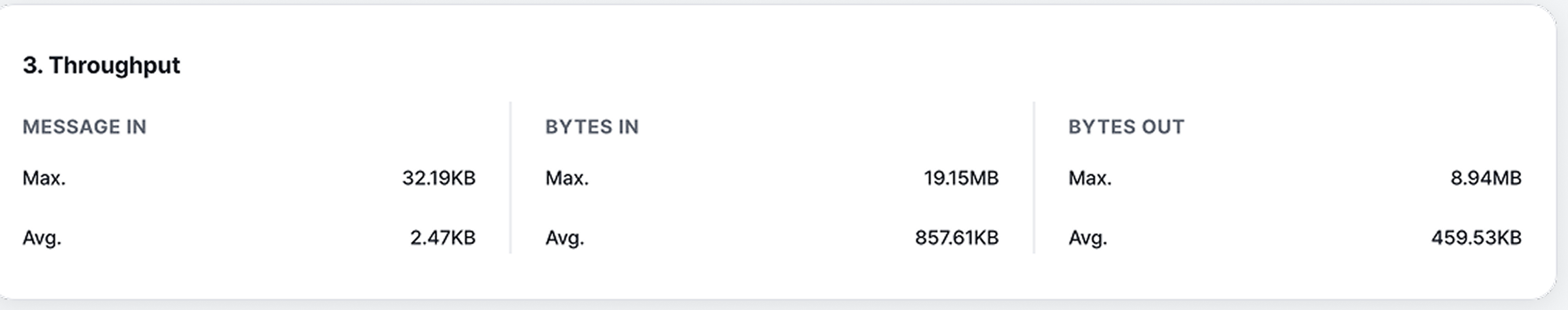This screenshot has width=1568, height=310.
Task: Select the 2.47KB average message value
Action: [x=442, y=237]
